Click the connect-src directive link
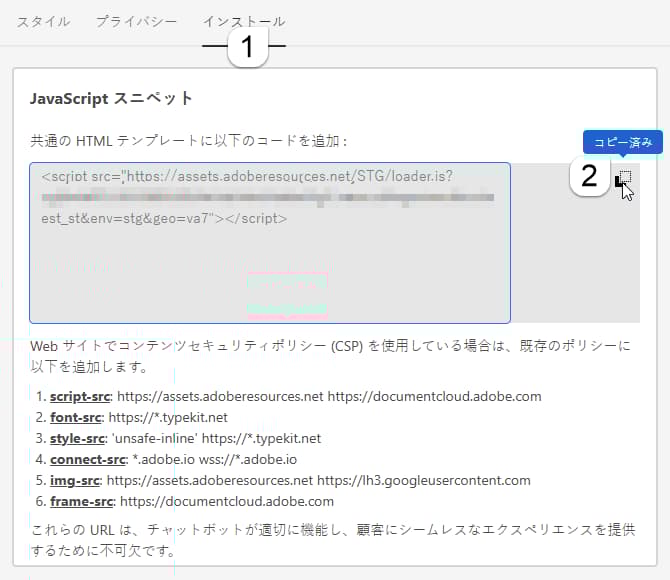This screenshot has height=580, width=670. tap(88, 459)
